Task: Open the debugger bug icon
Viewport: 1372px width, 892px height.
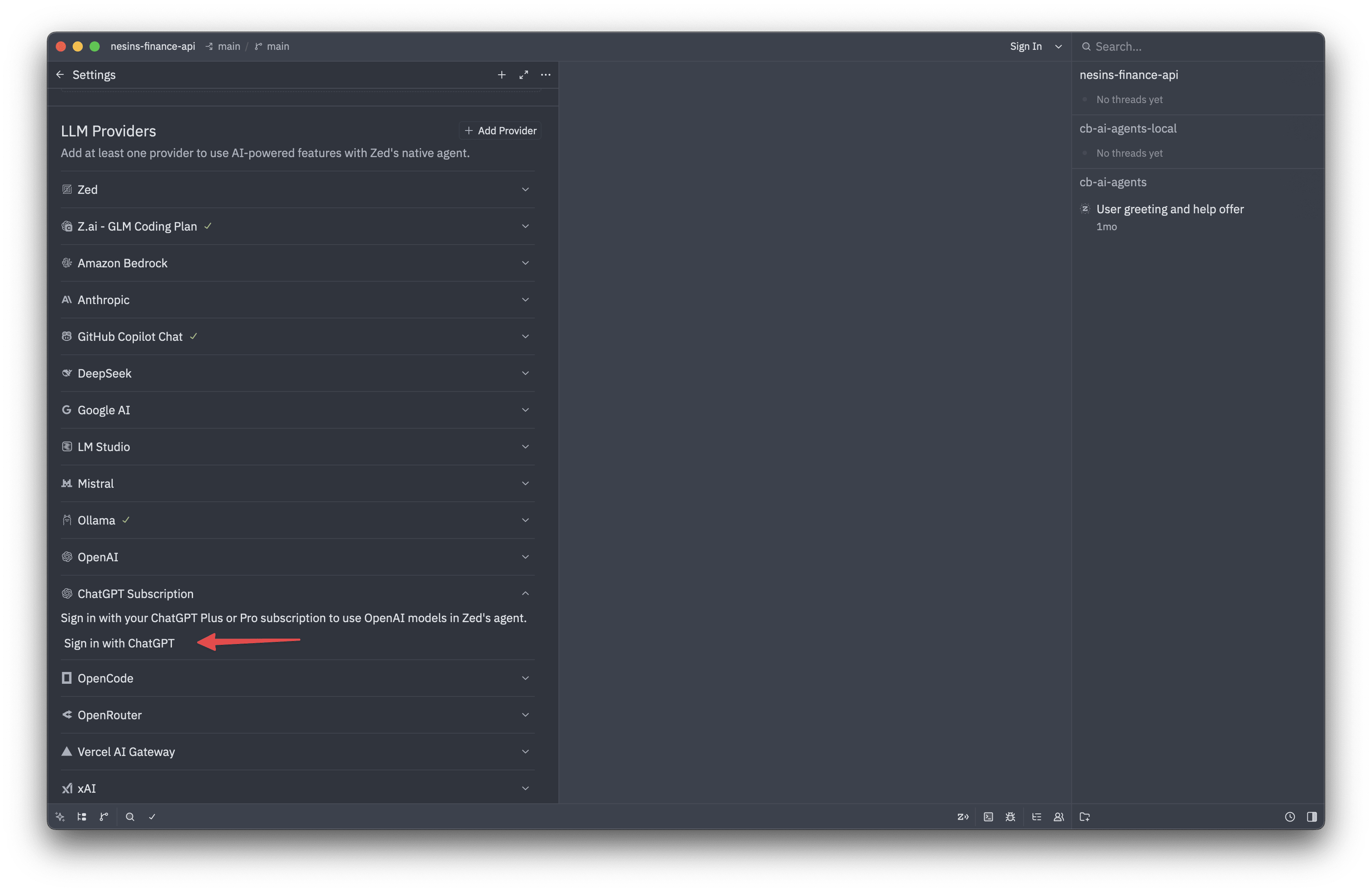Action: point(1010,816)
